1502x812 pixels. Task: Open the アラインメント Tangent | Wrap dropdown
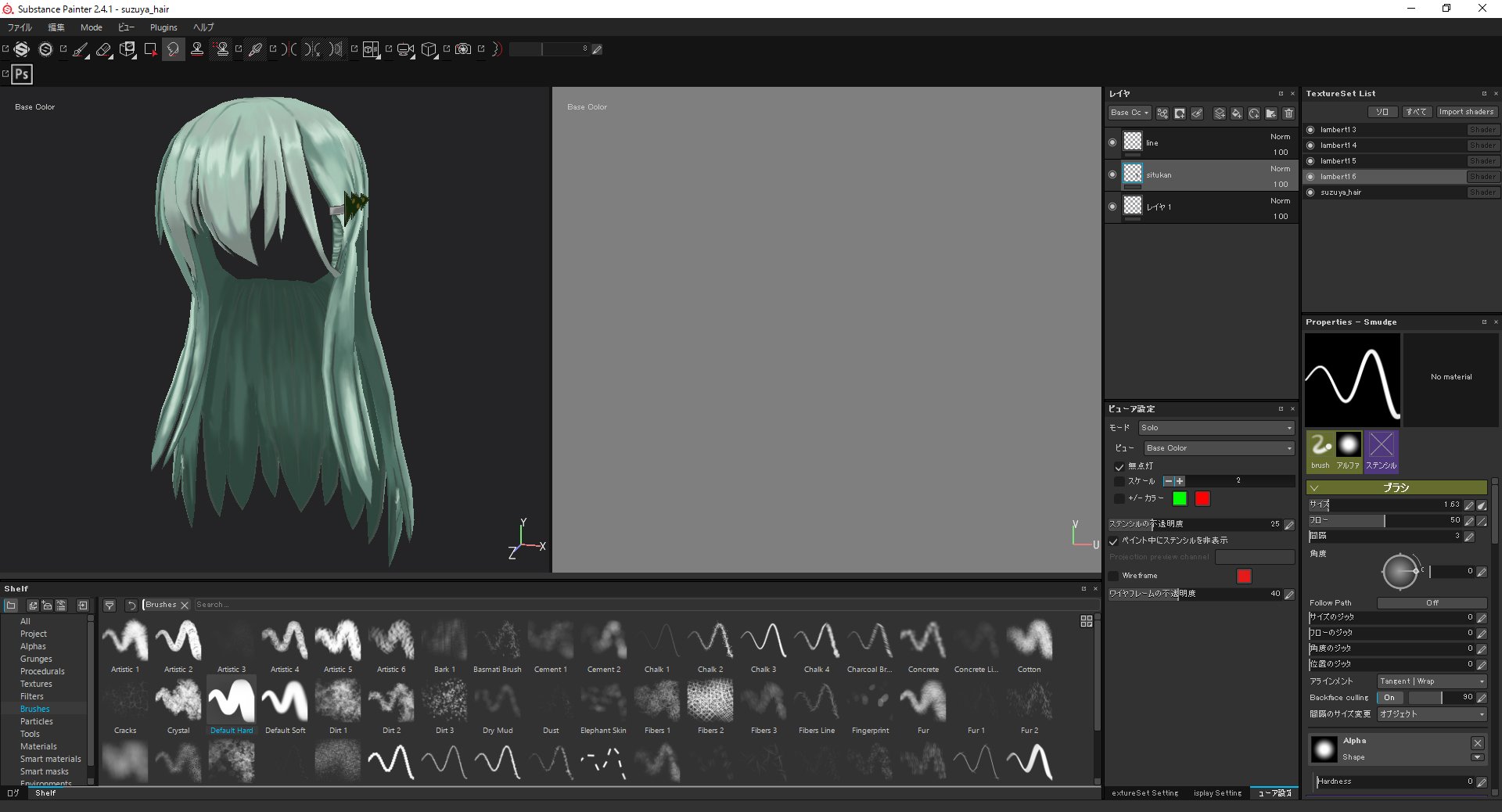[x=1432, y=681]
